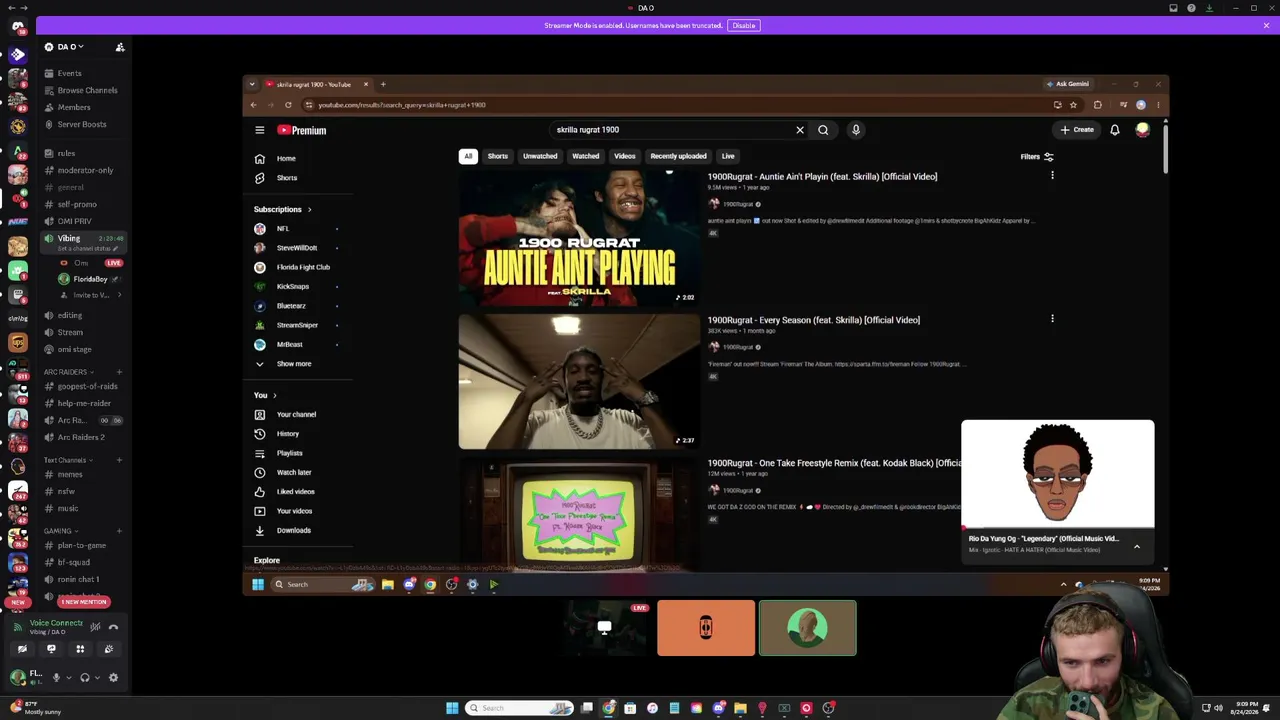Collapse the GAMING channel category
The image size is (1280, 720).
[60, 531]
